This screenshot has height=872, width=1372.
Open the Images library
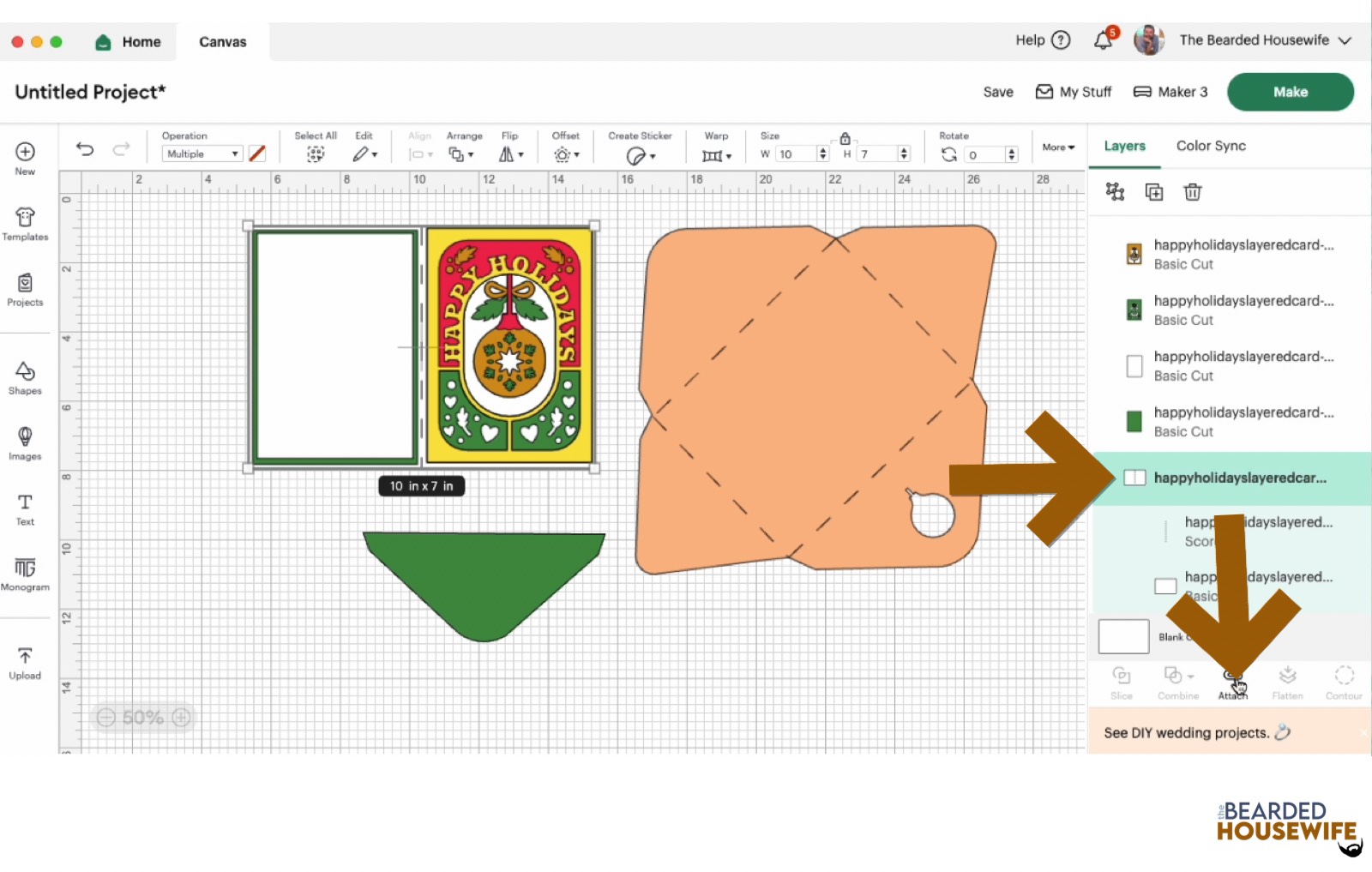tap(25, 436)
